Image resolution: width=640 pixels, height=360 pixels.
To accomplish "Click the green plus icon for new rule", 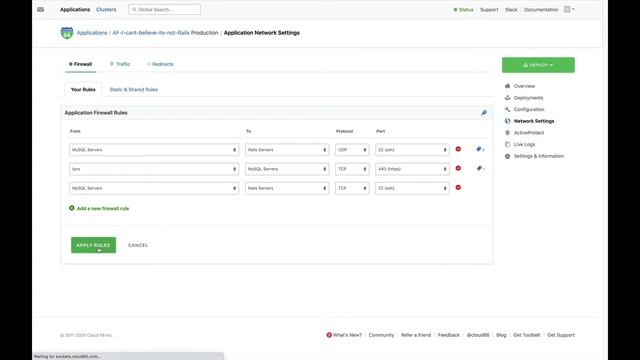I will pos(72,208).
